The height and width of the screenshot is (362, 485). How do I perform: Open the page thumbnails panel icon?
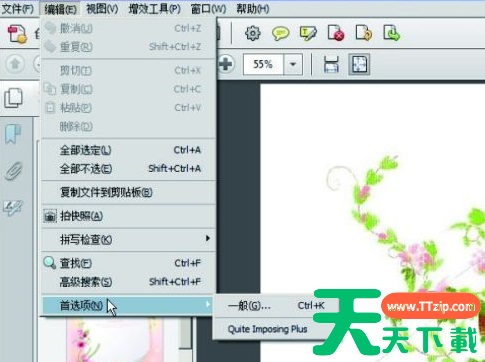coord(14,98)
